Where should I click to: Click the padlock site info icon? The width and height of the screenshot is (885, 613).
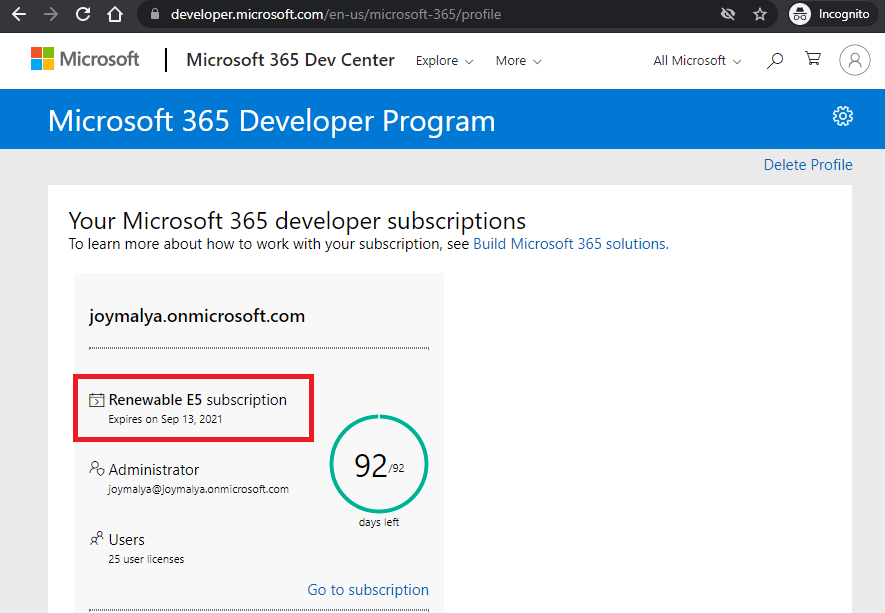[x=155, y=14]
